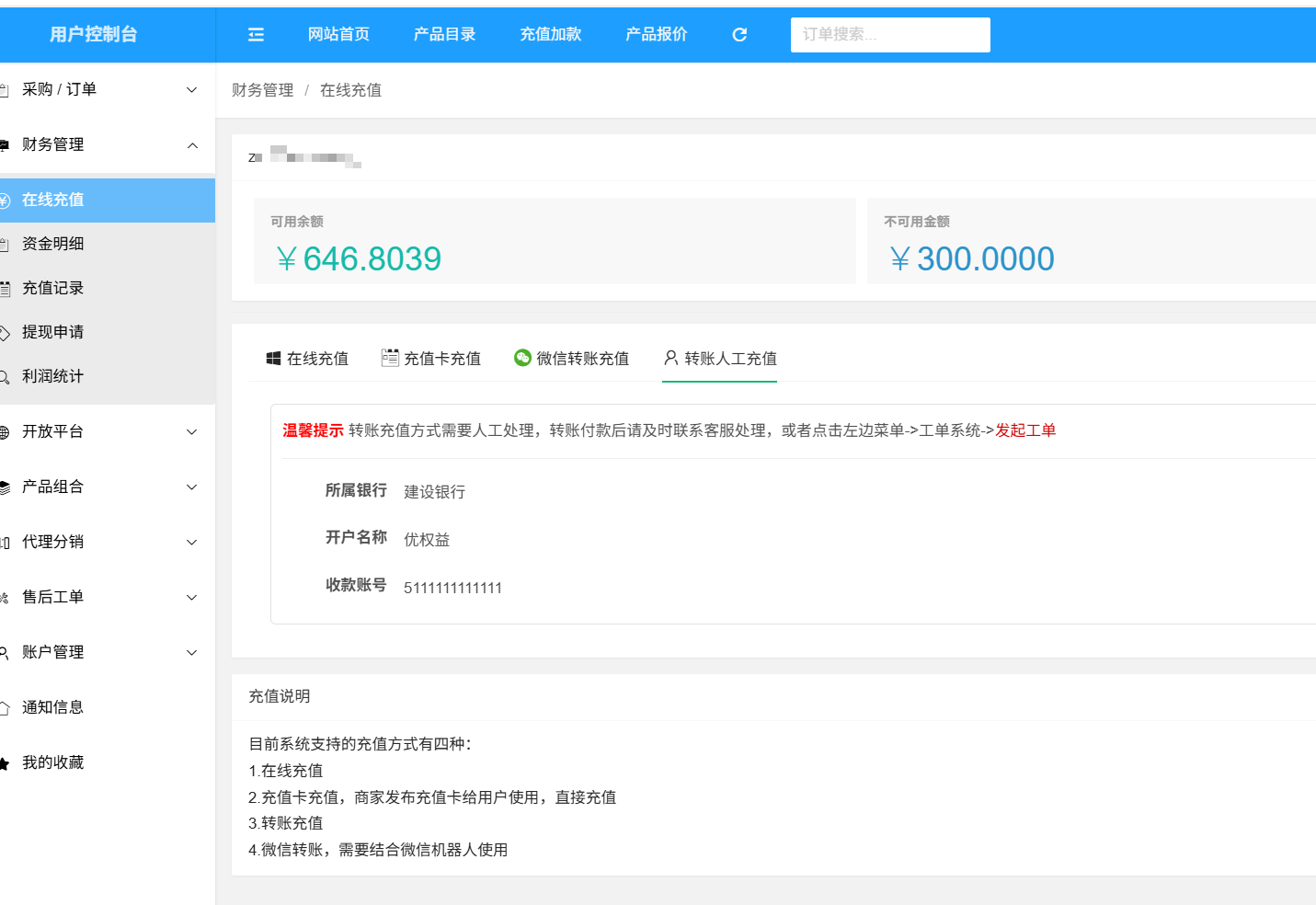The image size is (1316, 905).
Task: Click the calendar icon for 充值卡充值
Action: (390, 358)
